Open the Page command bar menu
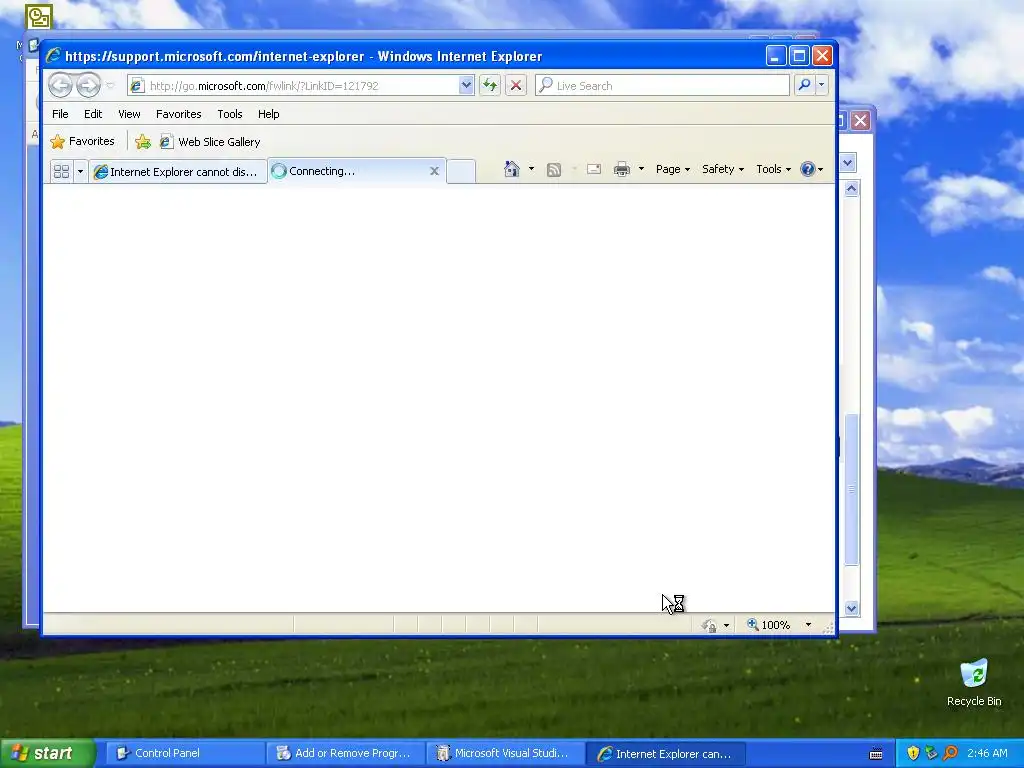Viewport: 1024px width, 768px height. (673, 169)
